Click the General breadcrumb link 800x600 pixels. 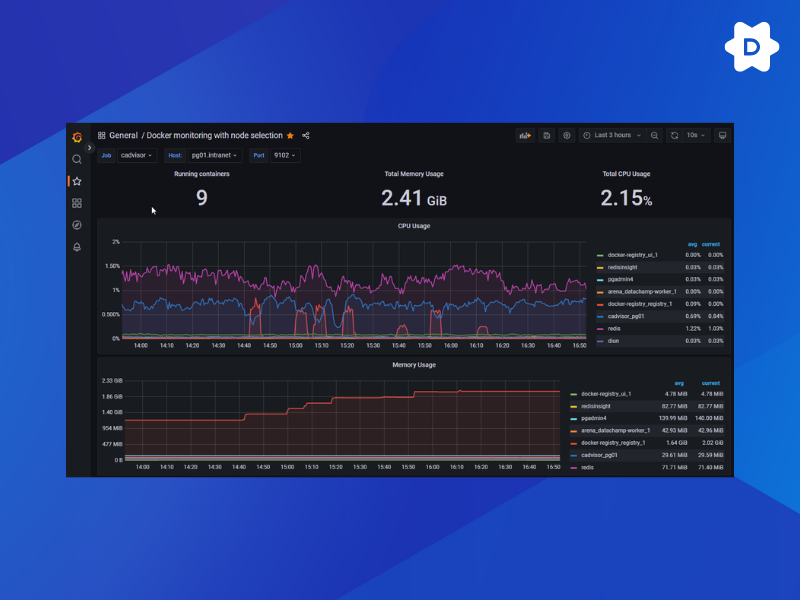point(123,135)
